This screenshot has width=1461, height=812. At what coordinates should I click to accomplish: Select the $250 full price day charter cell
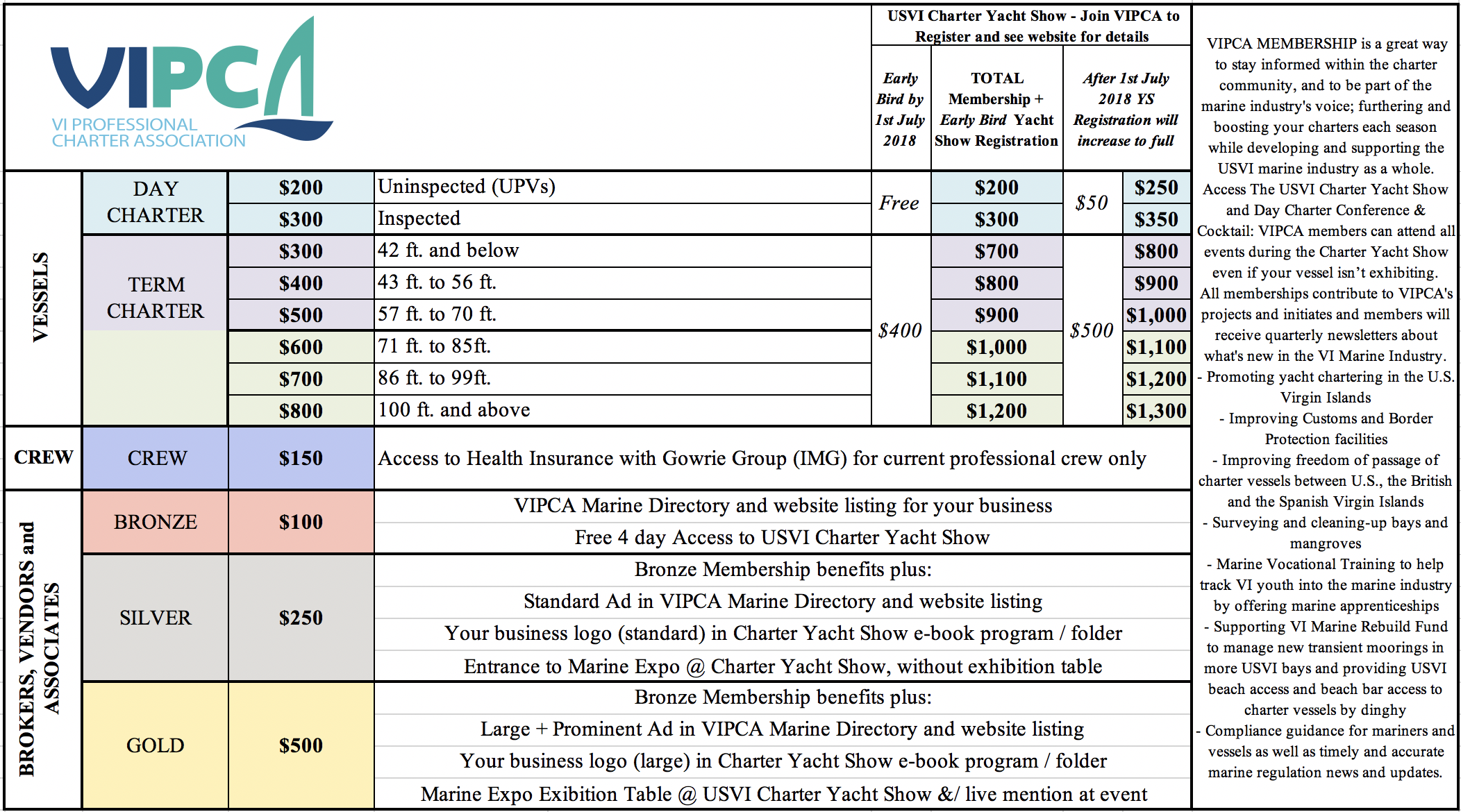(1156, 187)
